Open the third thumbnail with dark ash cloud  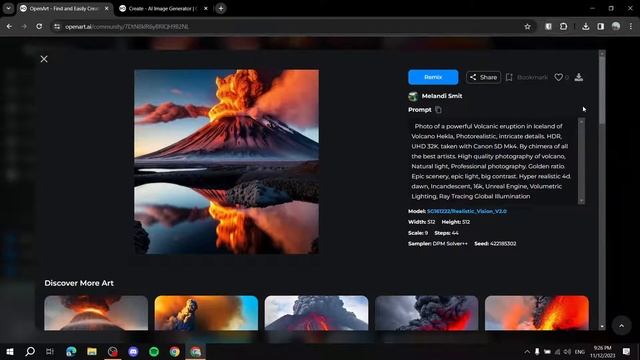point(316,313)
